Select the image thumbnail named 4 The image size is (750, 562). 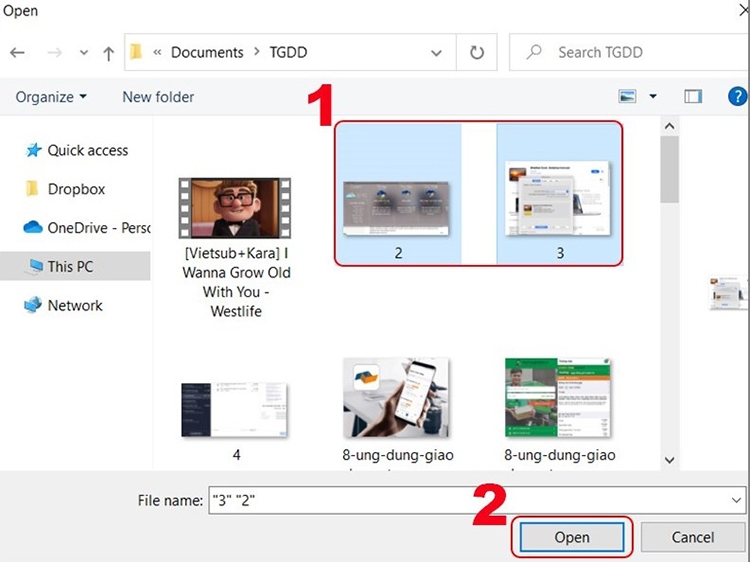pos(234,409)
